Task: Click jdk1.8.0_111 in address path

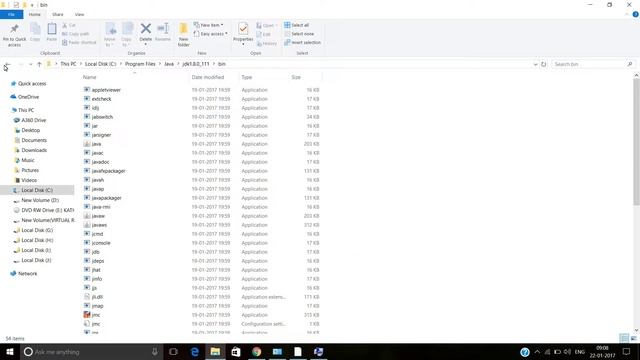Action: [x=196, y=64]
